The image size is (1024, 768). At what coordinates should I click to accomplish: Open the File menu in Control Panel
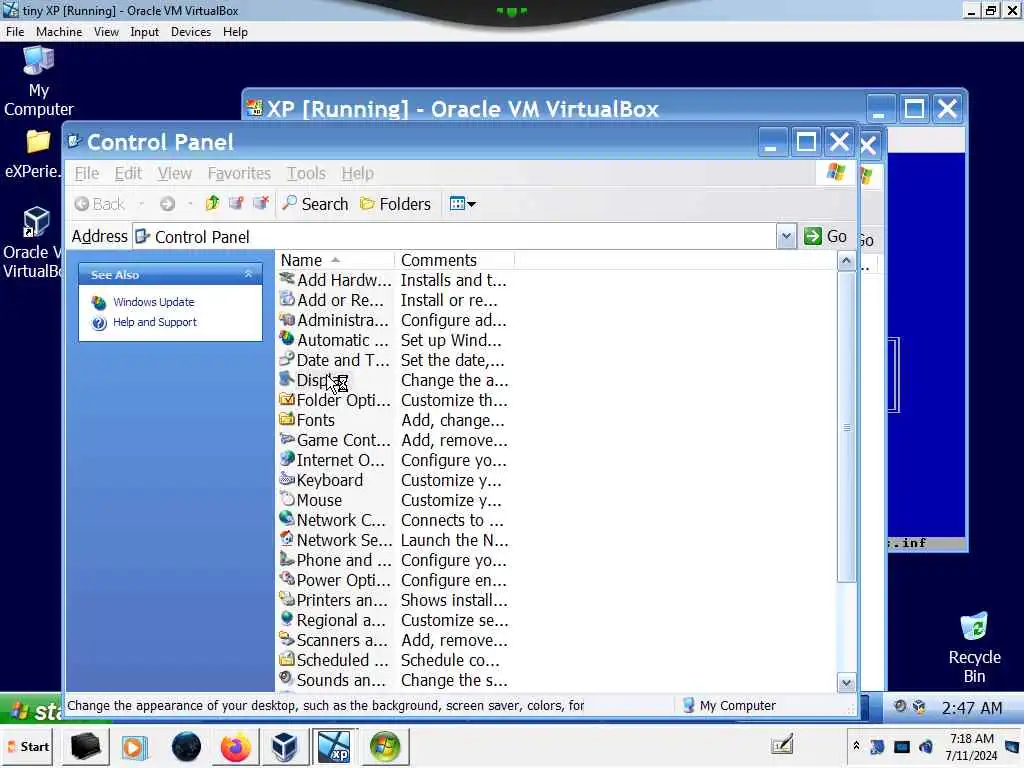point(87,174)
